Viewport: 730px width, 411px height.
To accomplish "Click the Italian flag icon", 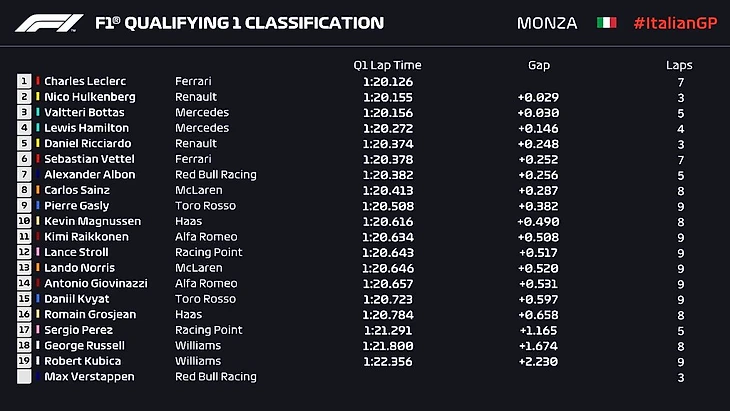I will pyautogui.click(x=606, y=22).
